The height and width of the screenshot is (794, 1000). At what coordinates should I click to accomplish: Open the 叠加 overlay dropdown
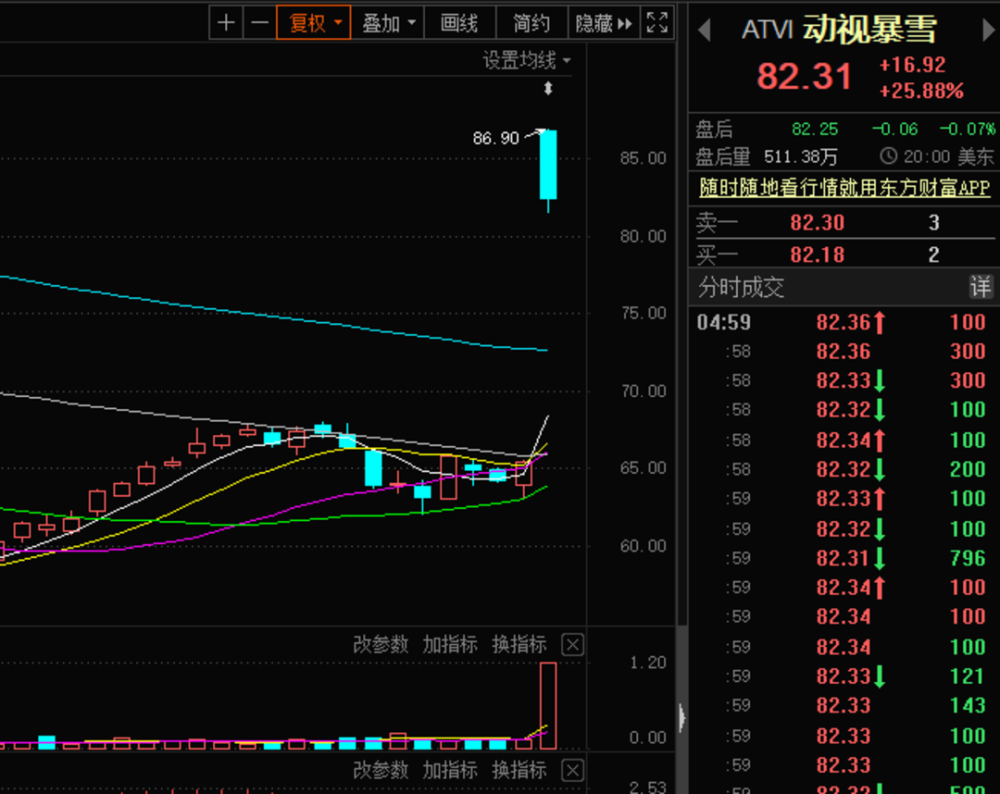click(x=388, y=24)
